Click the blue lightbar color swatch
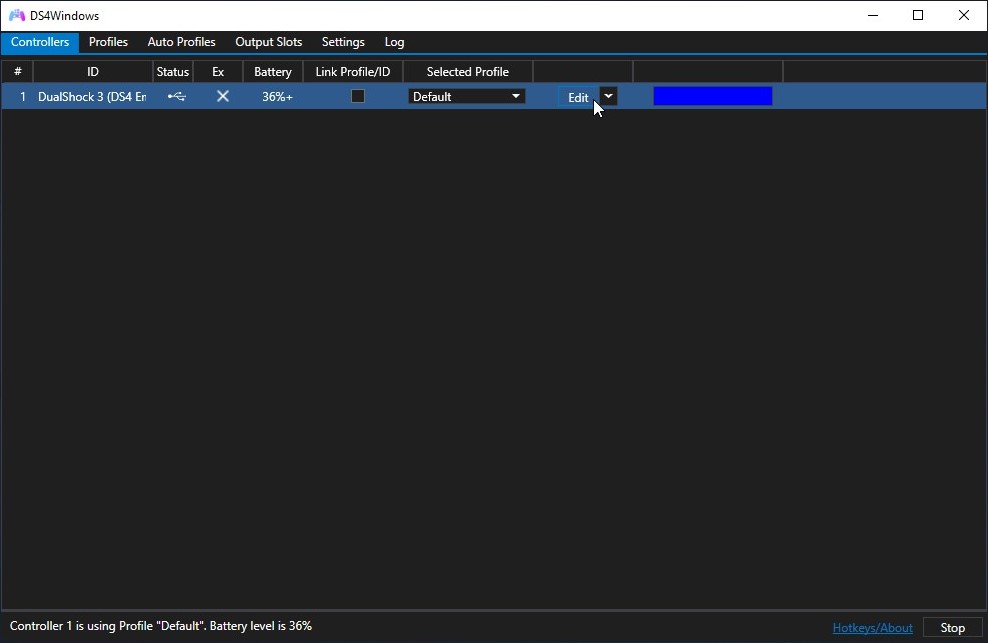 (x=713, y=96)
